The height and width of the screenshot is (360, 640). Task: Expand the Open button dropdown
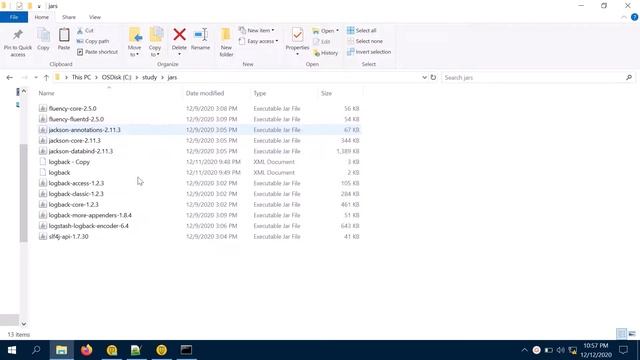pos(337,31)
